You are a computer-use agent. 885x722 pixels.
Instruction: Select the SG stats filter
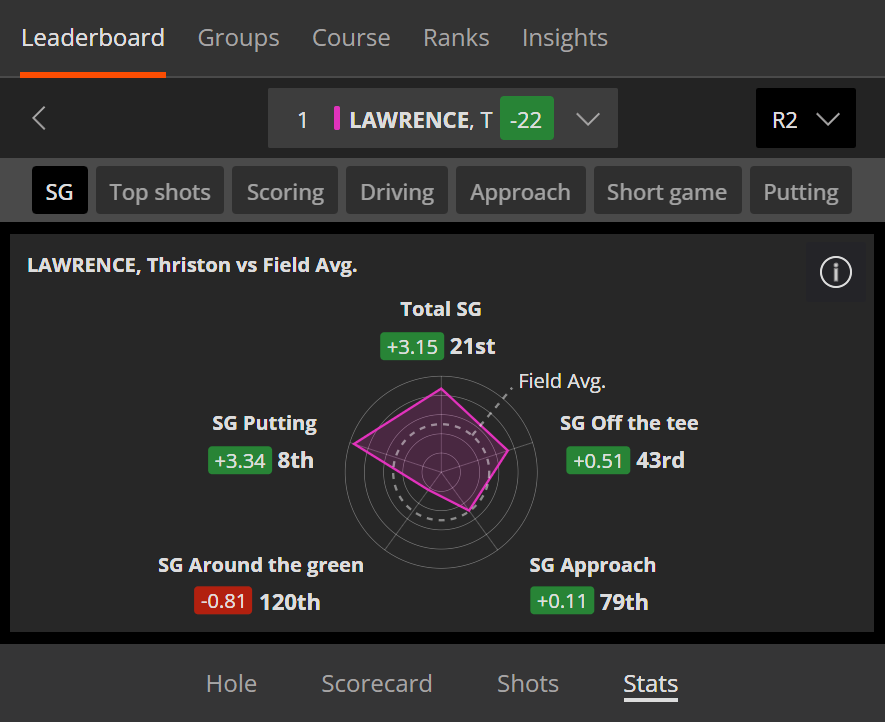tap(60, 191)
